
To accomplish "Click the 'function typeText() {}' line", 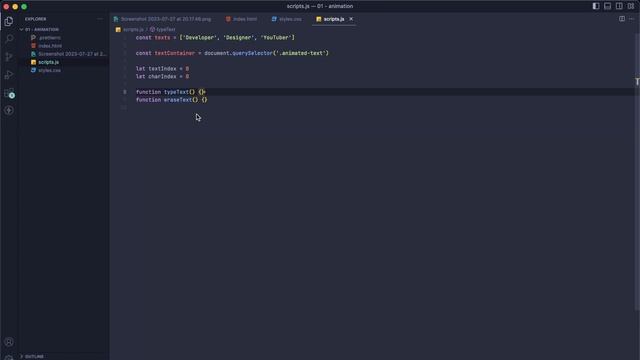I will pos(171,92).
